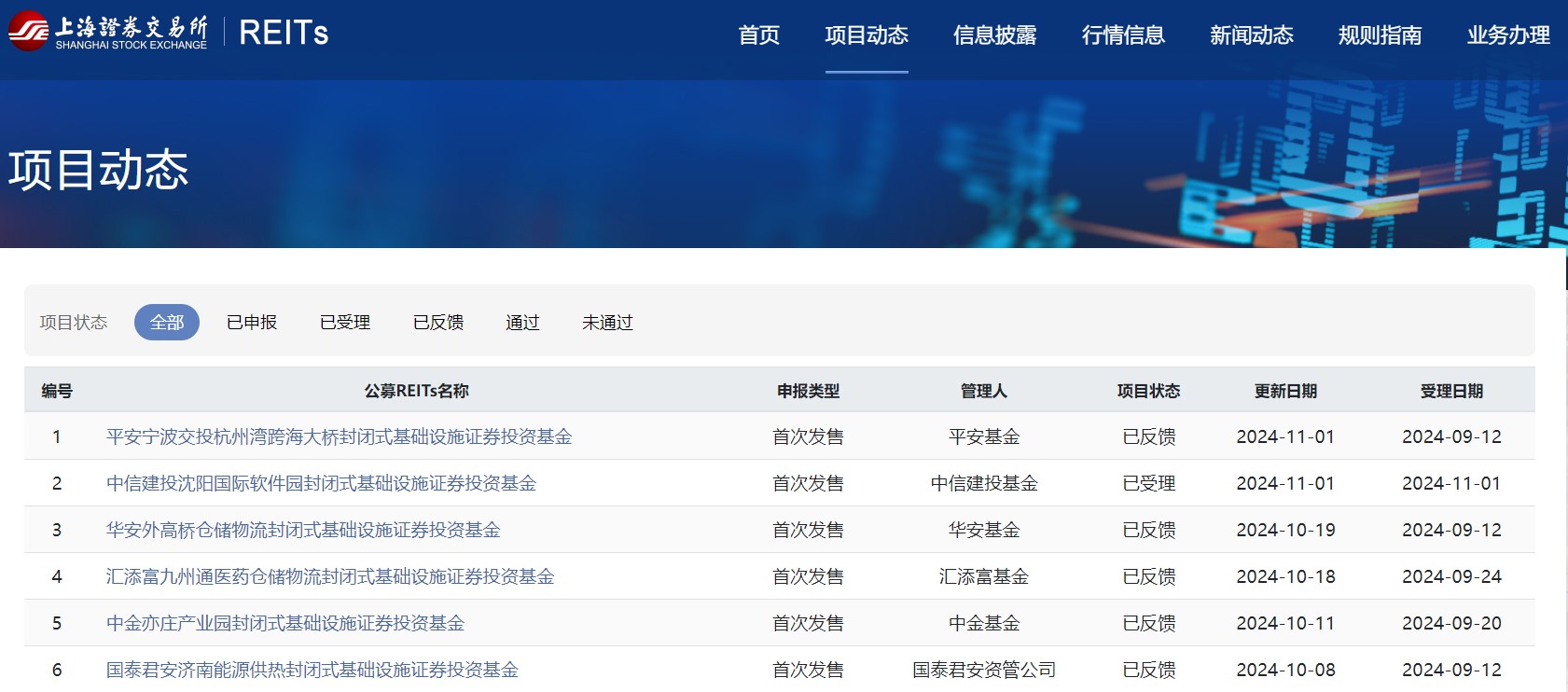This screenshot has height=692, width=1568.
Task: Click manager cell 平安基金
Action: (984, 436)
